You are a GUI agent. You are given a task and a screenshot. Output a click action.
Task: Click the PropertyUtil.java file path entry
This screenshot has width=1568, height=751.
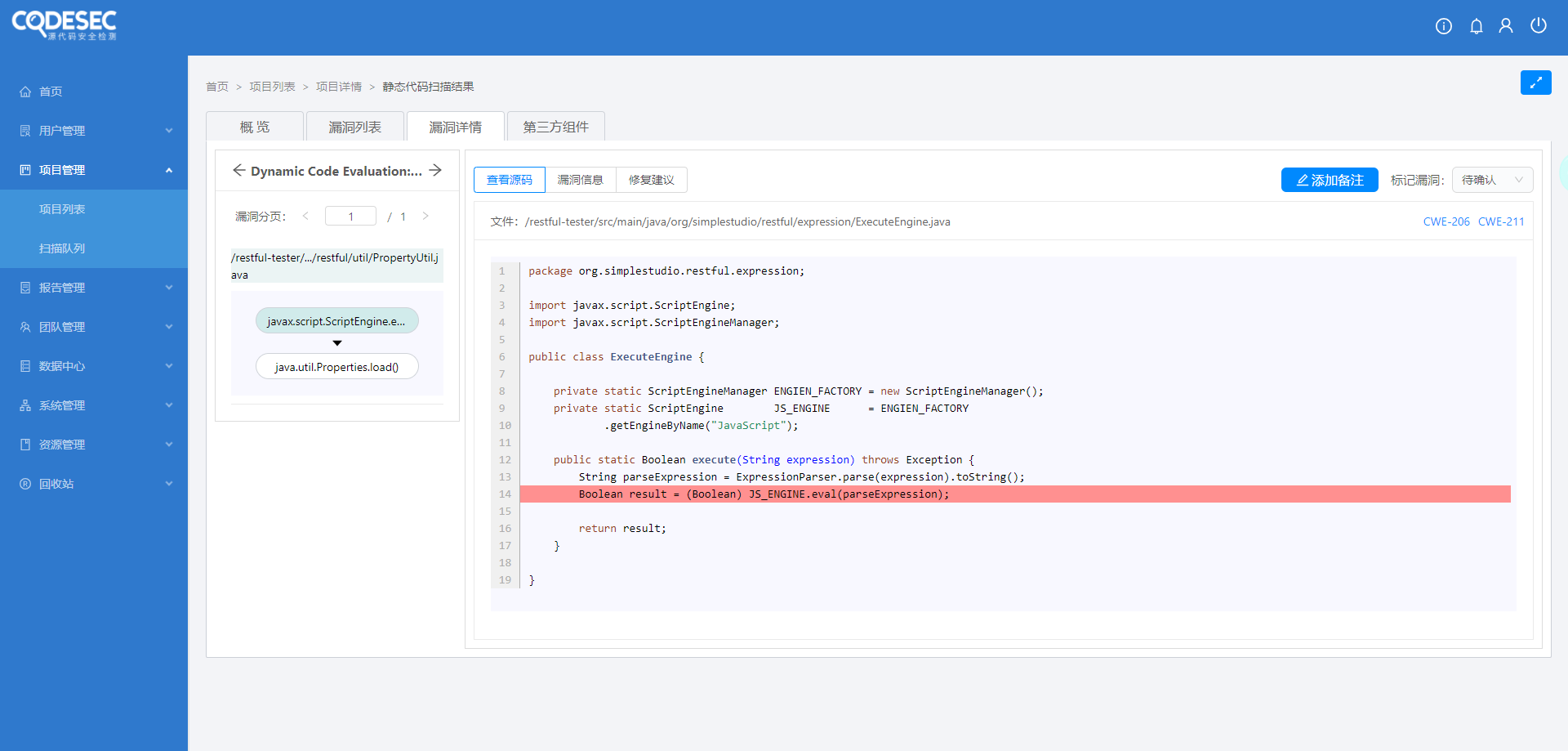337,266
